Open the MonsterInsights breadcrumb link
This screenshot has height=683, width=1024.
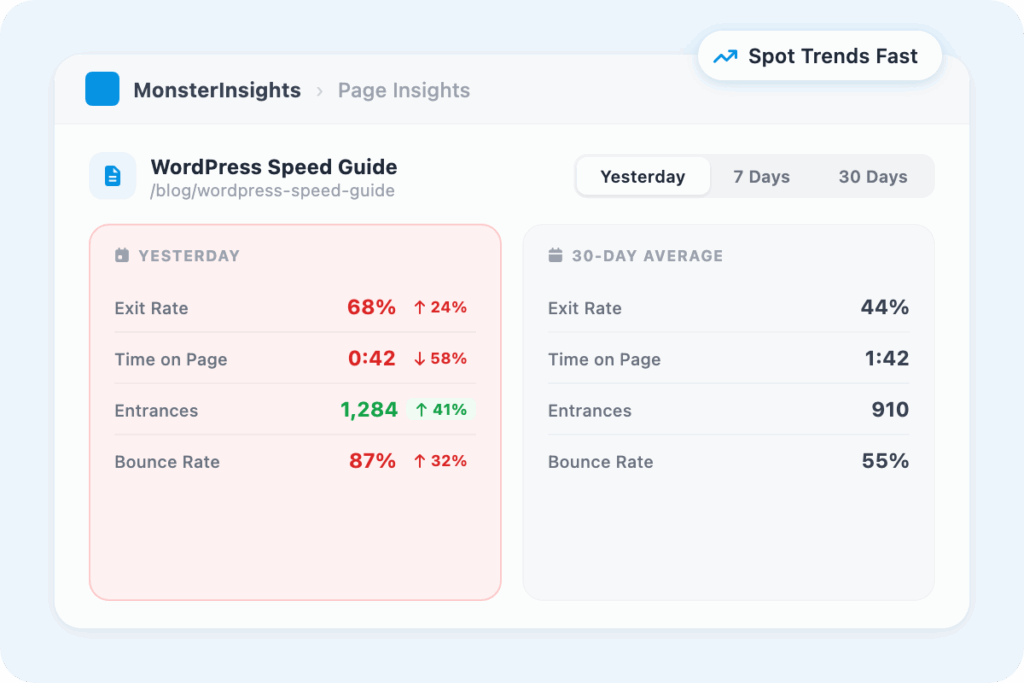[217, 90]
